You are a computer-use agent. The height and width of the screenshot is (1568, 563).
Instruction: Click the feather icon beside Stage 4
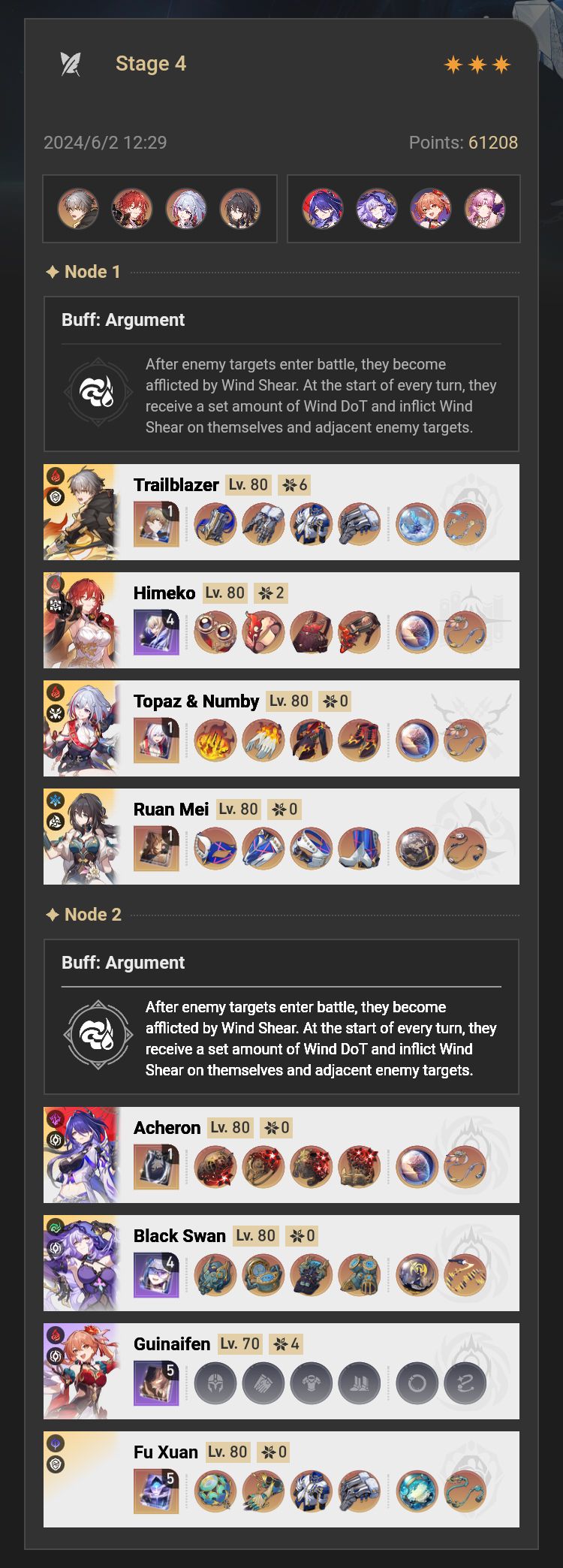tap(70, 64)
